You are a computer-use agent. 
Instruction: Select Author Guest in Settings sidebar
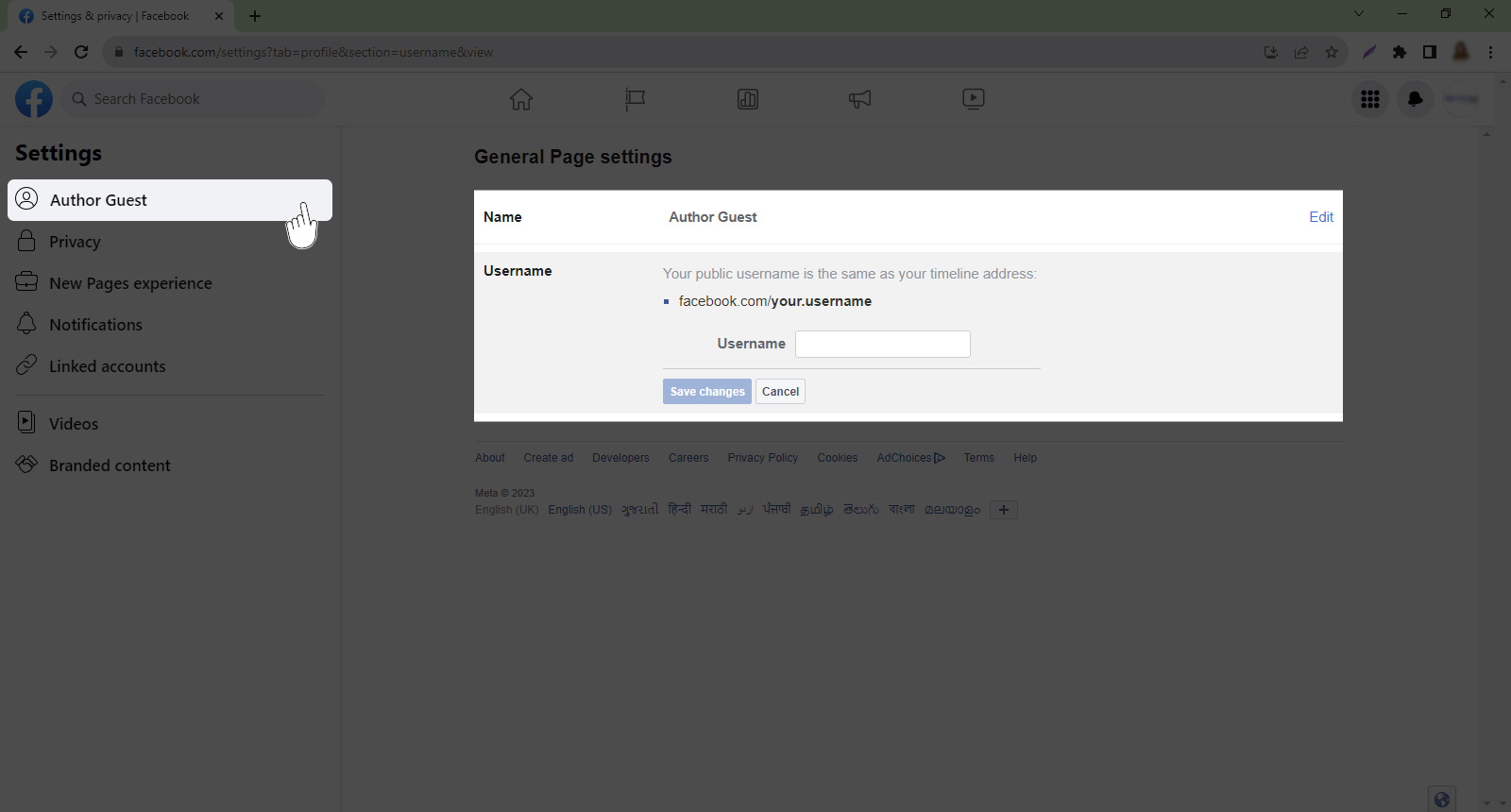click(x=170, y=200)
